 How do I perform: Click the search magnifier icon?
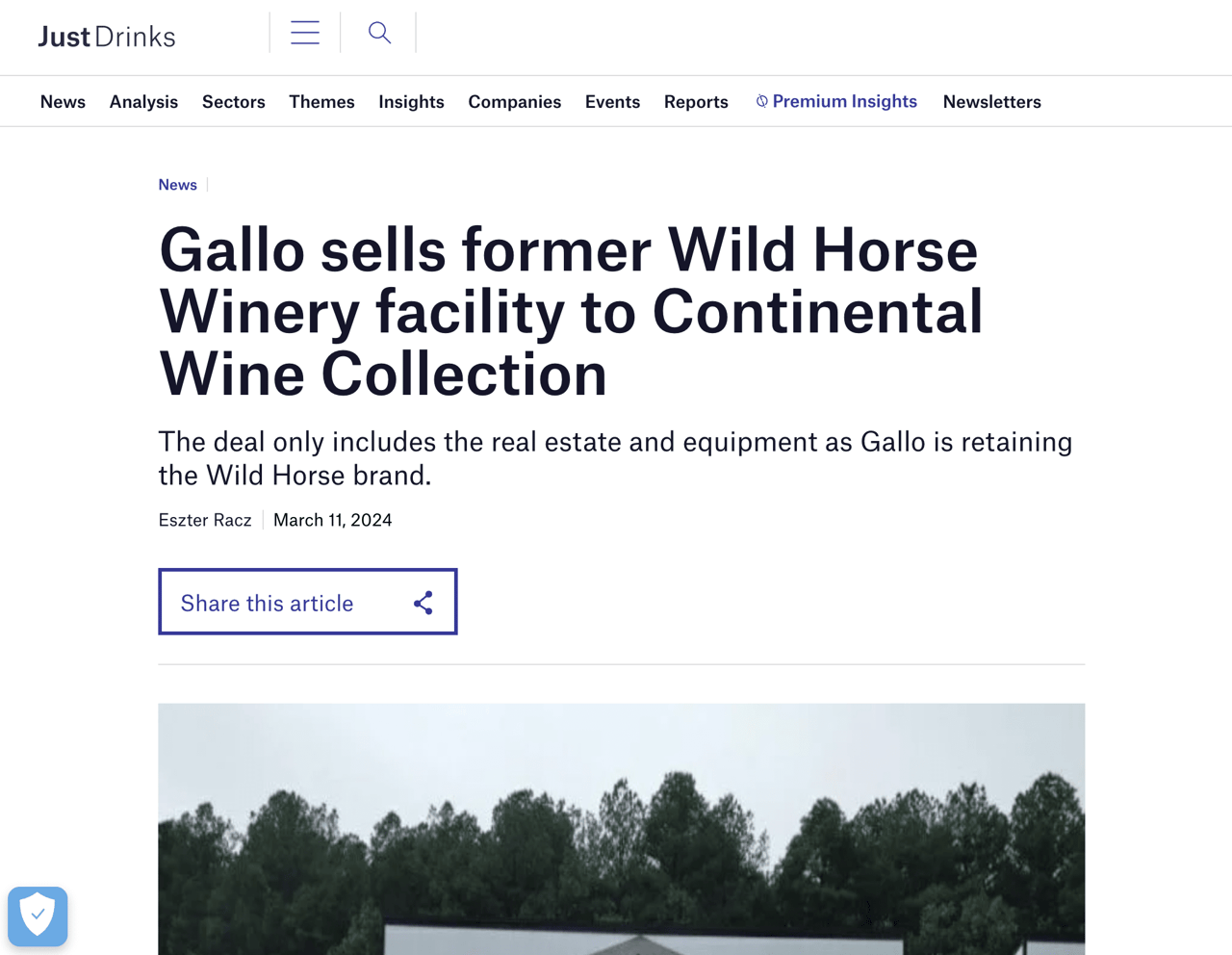pyautogui.click(x=378, y=32)
